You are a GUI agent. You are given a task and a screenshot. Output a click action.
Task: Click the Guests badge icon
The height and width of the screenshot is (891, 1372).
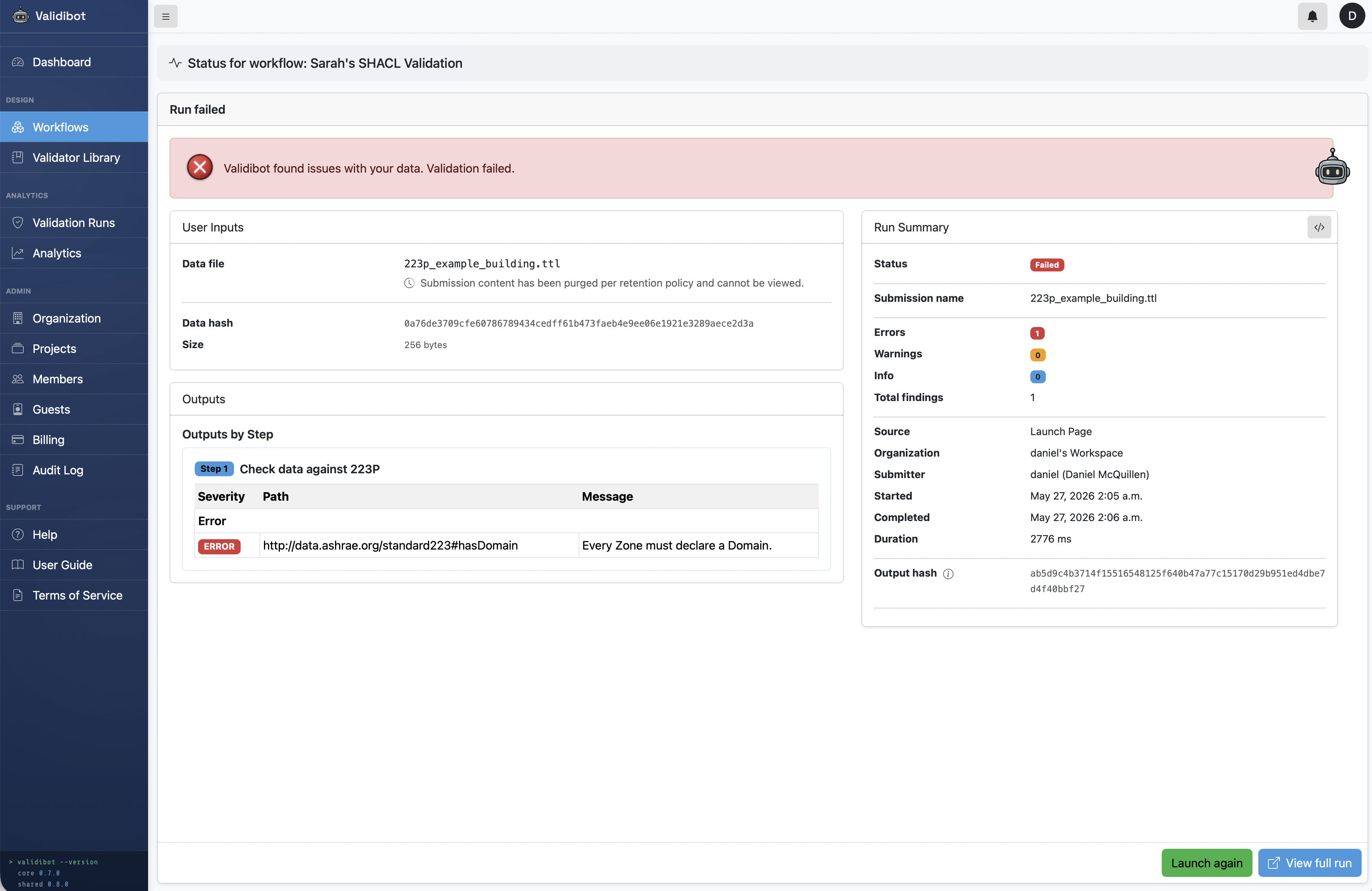point(18,410)
